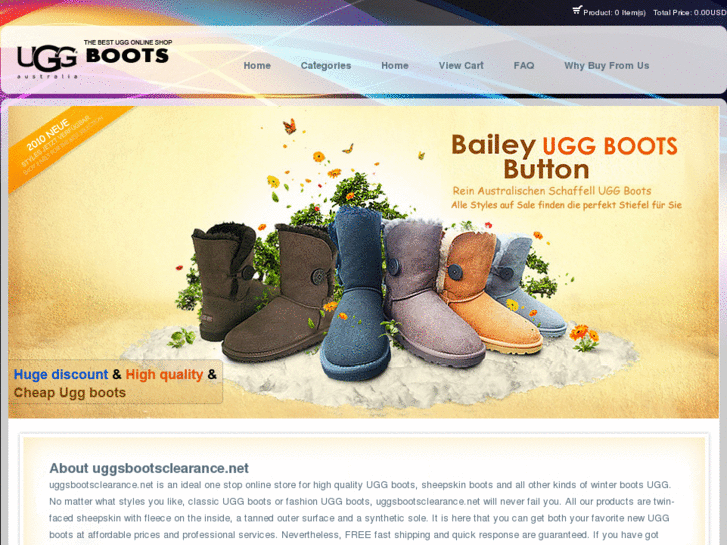The image size is (727, 545).
Task: Click Total Price: 0.00USD text
Action: pyautogui.click(x=690, y=13)
